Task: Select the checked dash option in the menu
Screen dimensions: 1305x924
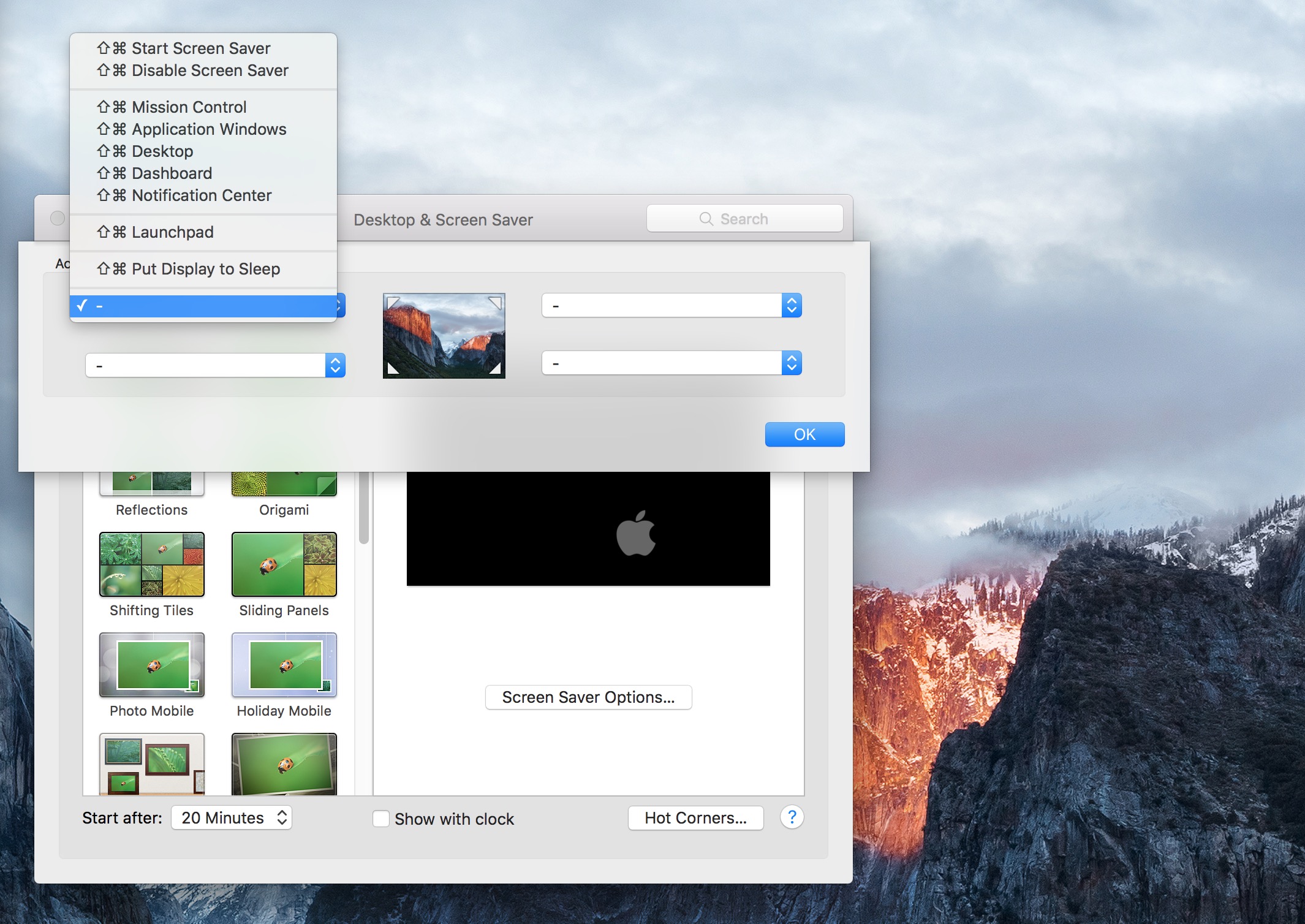Action: pos(203,306)
